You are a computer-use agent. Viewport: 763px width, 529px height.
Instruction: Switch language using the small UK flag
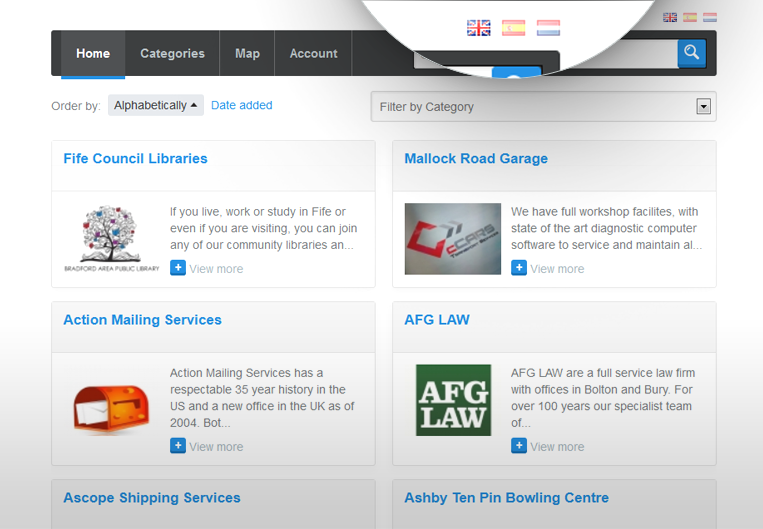(x=670, y=18)
